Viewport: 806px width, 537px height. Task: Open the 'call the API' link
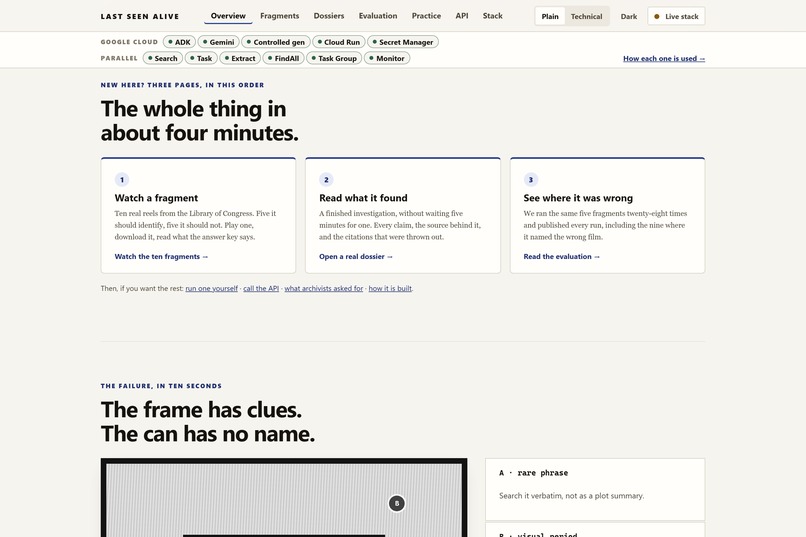(x=261, y=289)
